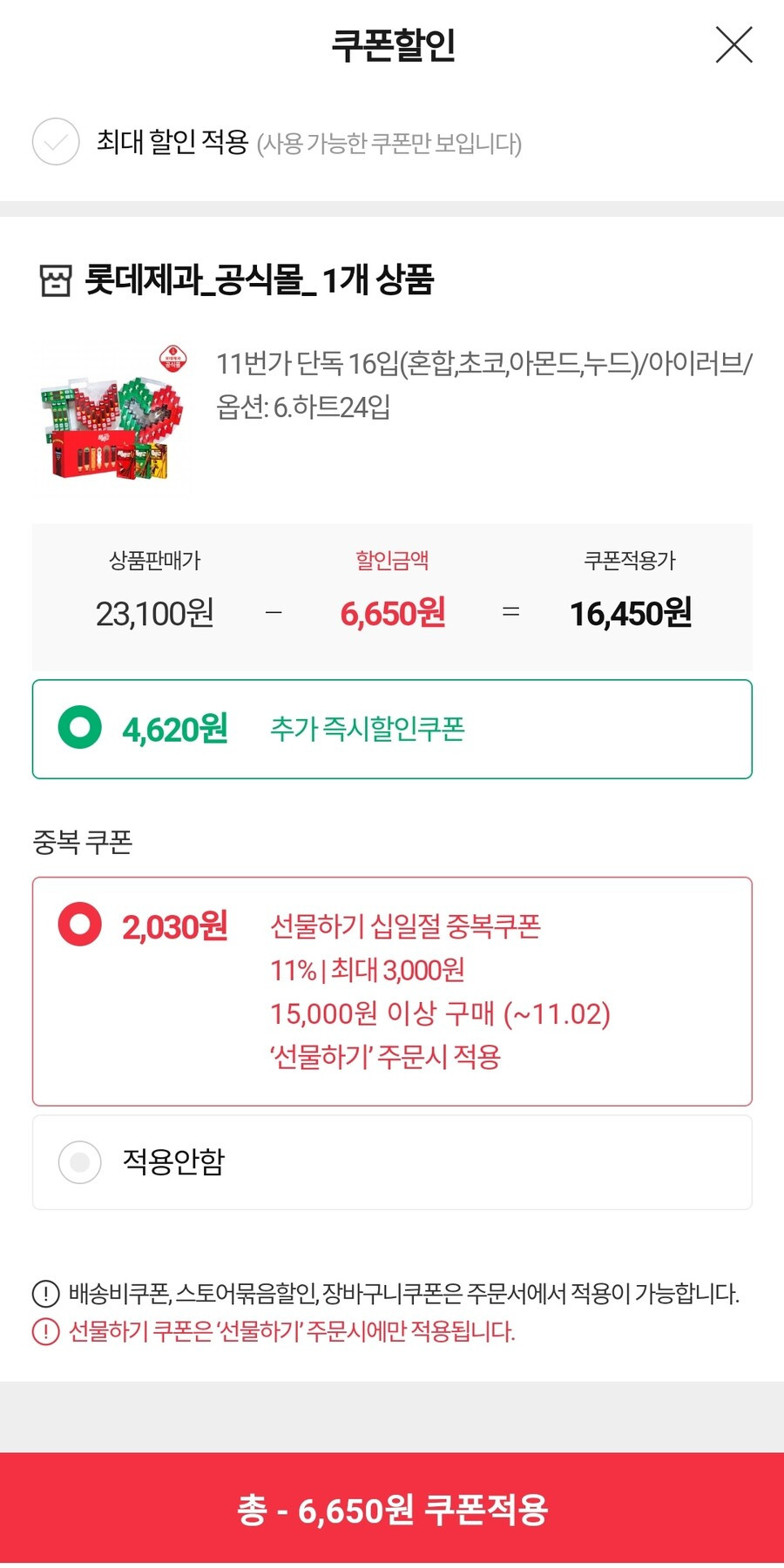Select the 4,620원 추가 즉시할인쿠폰 radio button
Image resolution: width=784 pixels, height=1568 pixels.
point(80,728)
